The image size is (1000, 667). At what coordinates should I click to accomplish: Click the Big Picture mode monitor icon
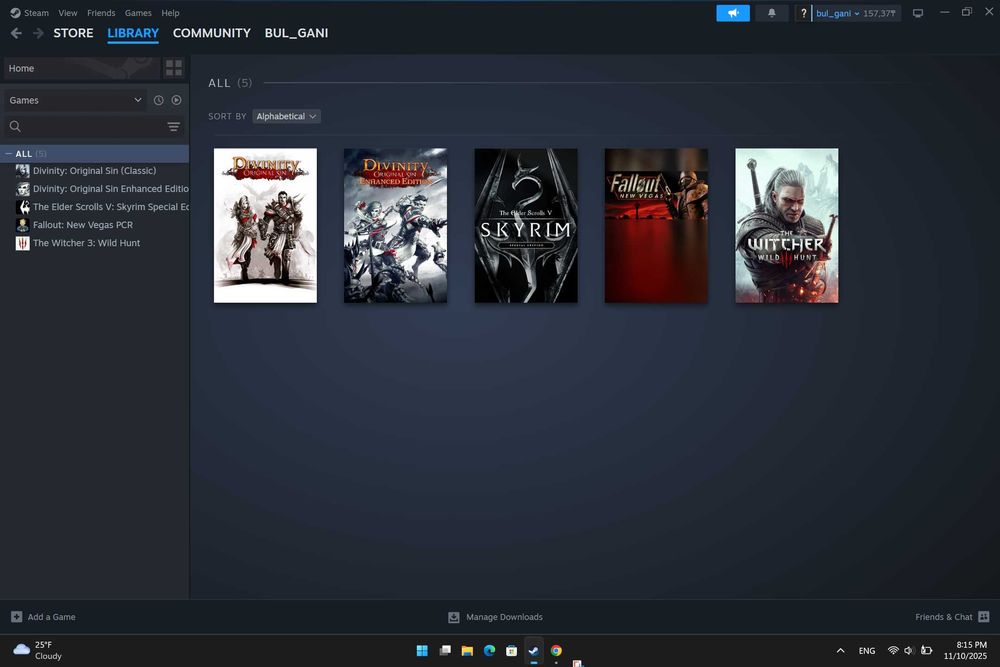click(x=918, y=13)
